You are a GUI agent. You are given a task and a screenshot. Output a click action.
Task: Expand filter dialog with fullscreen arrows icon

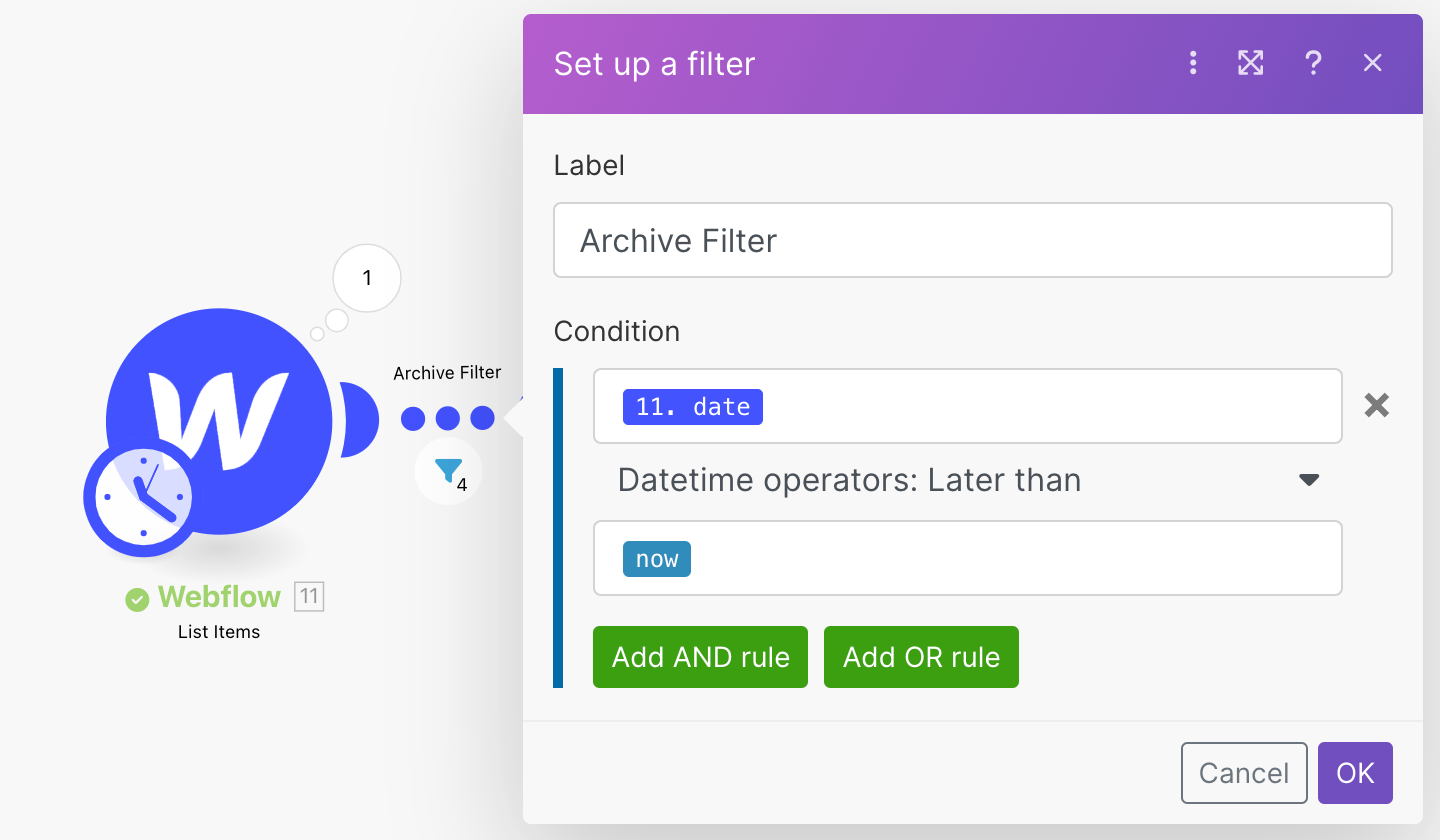[1251, 63]
